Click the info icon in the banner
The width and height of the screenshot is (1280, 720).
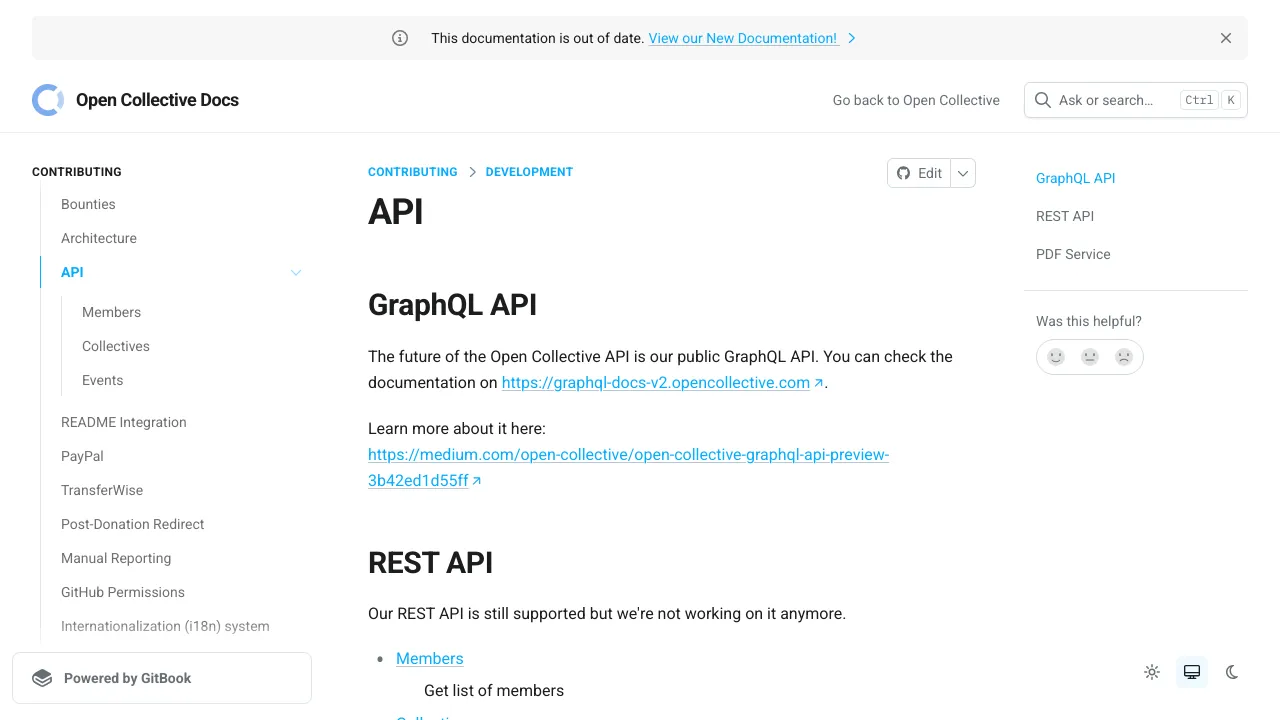(x=400, y=38)
